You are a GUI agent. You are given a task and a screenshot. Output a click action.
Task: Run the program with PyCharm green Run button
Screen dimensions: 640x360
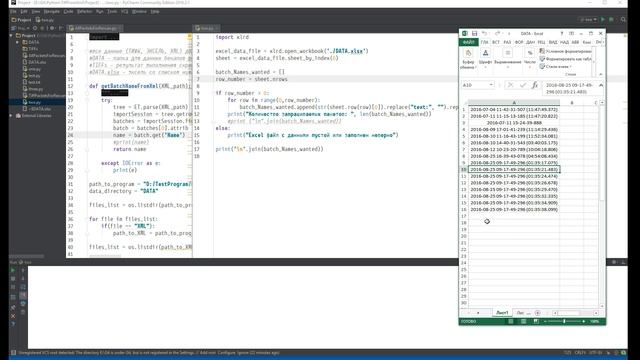click(x=603, y=20)
